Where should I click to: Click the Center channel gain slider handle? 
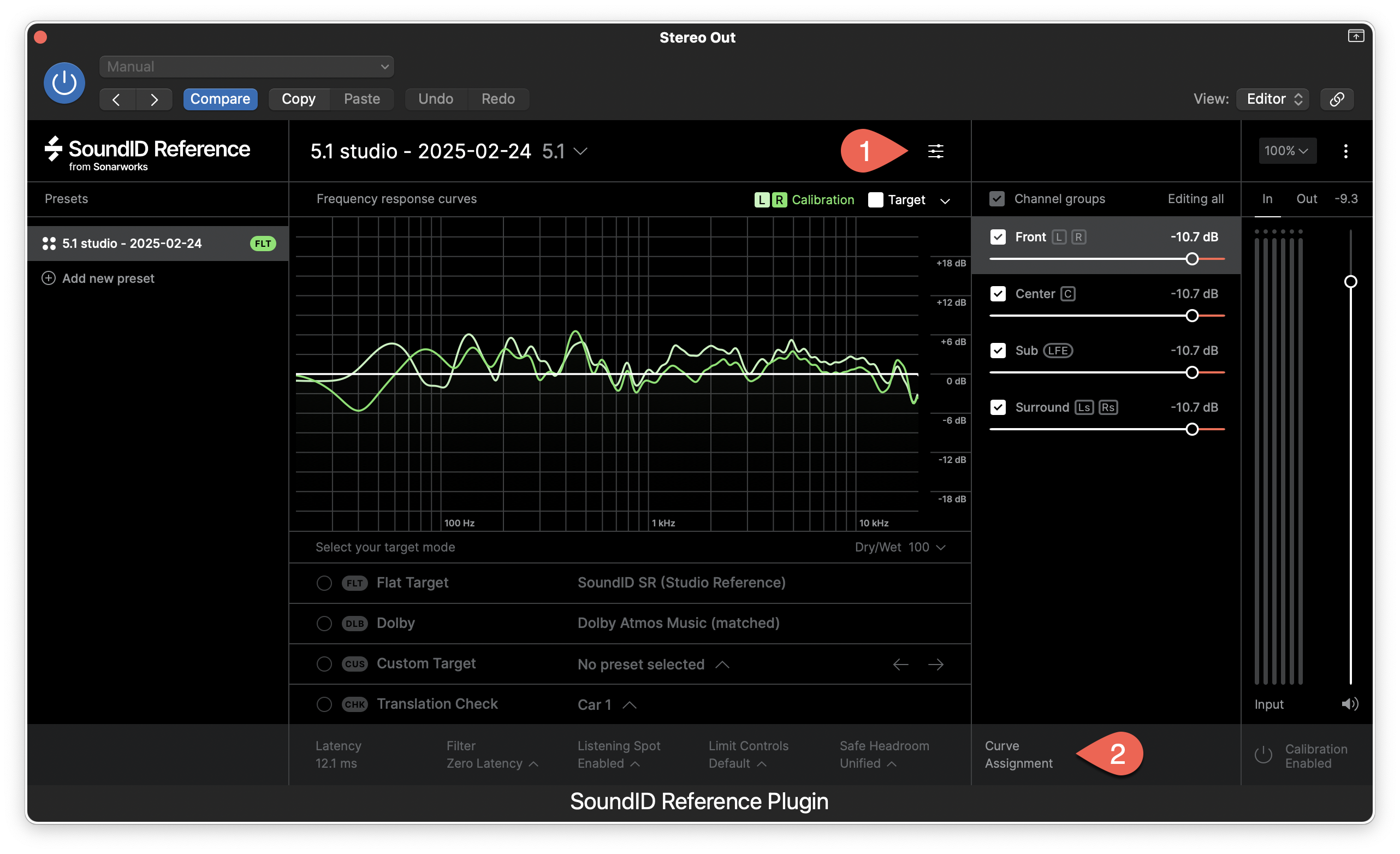[x=1191, y=316]
